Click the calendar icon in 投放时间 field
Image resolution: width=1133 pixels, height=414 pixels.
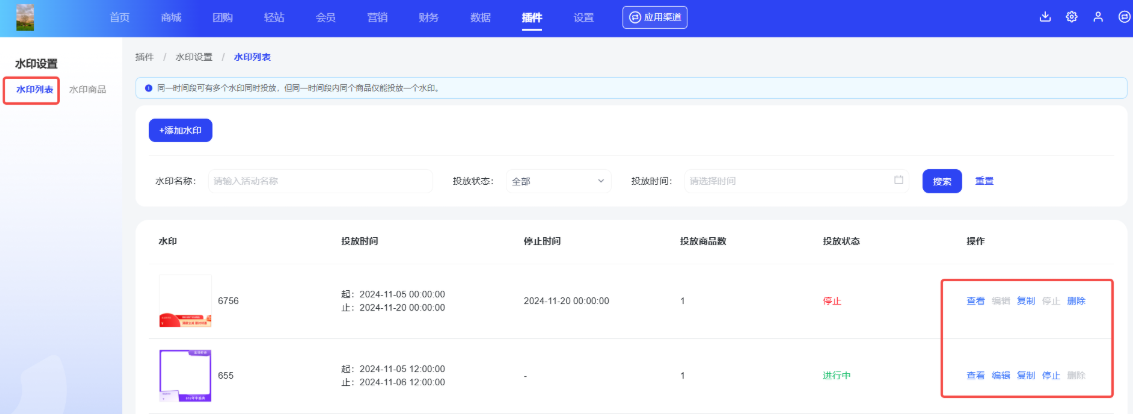tap(898, 181)
